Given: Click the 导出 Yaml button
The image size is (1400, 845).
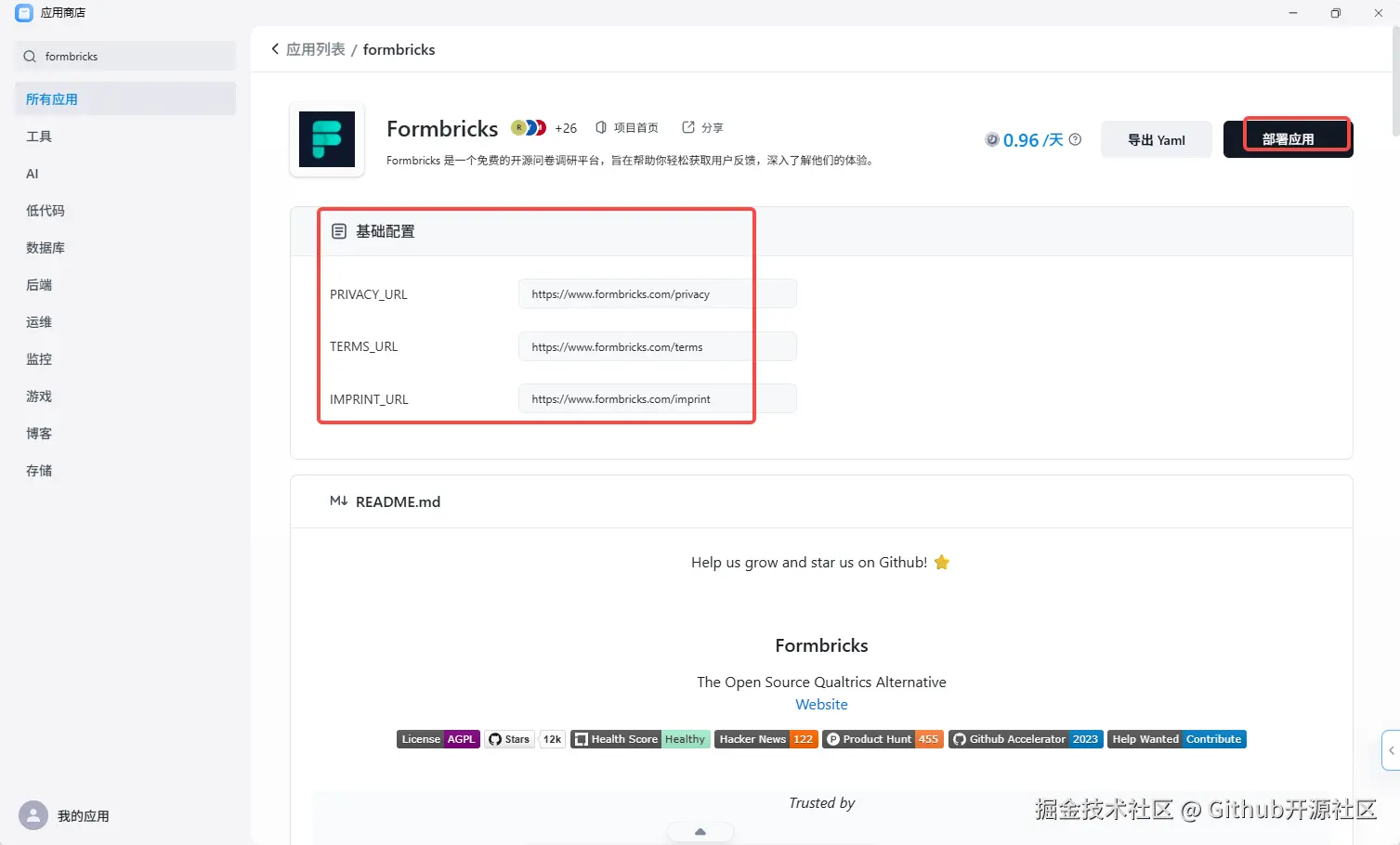Looking at the screenshot, I should tap(1157, 139).
